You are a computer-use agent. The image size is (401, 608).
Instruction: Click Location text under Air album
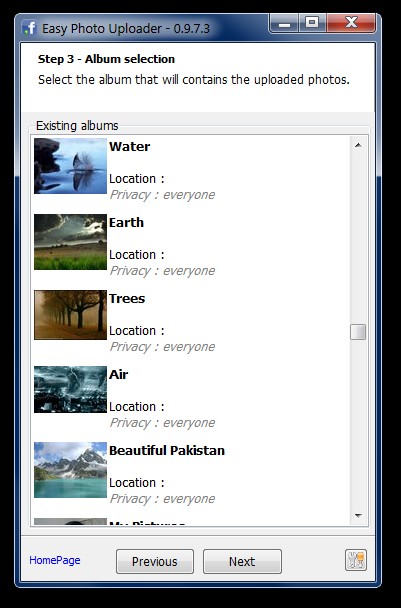point(137,407)
